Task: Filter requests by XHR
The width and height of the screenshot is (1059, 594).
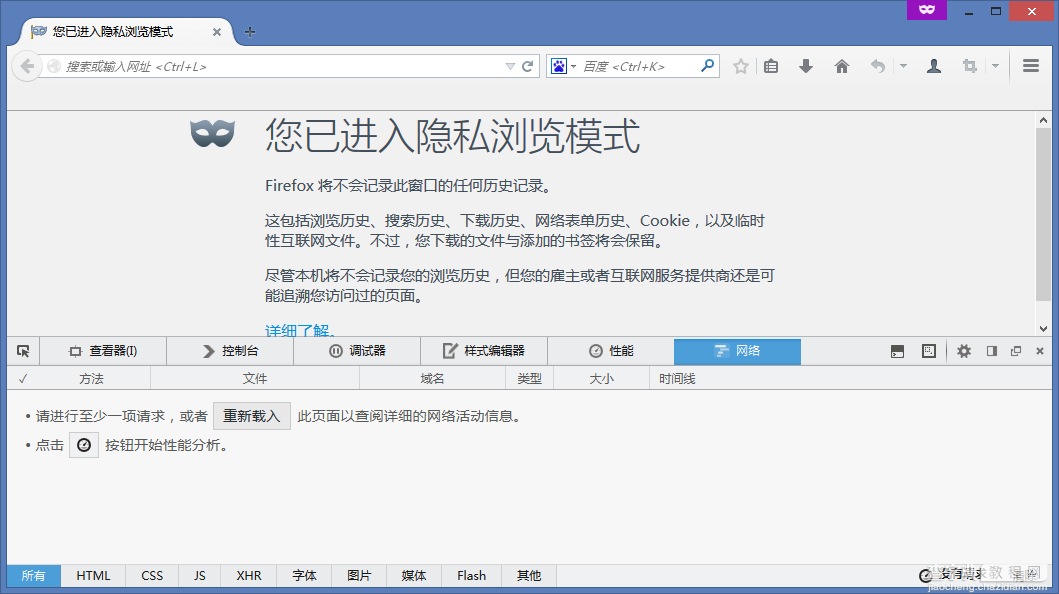Action: (x=249, y=576)
